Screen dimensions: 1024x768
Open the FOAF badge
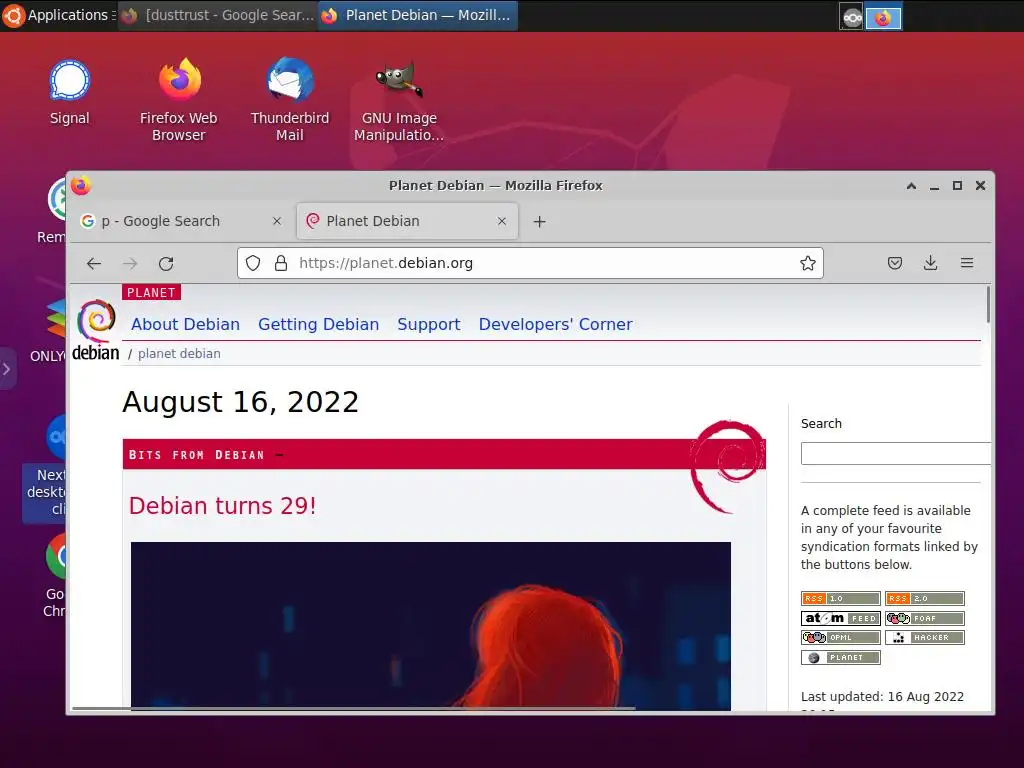925,618
